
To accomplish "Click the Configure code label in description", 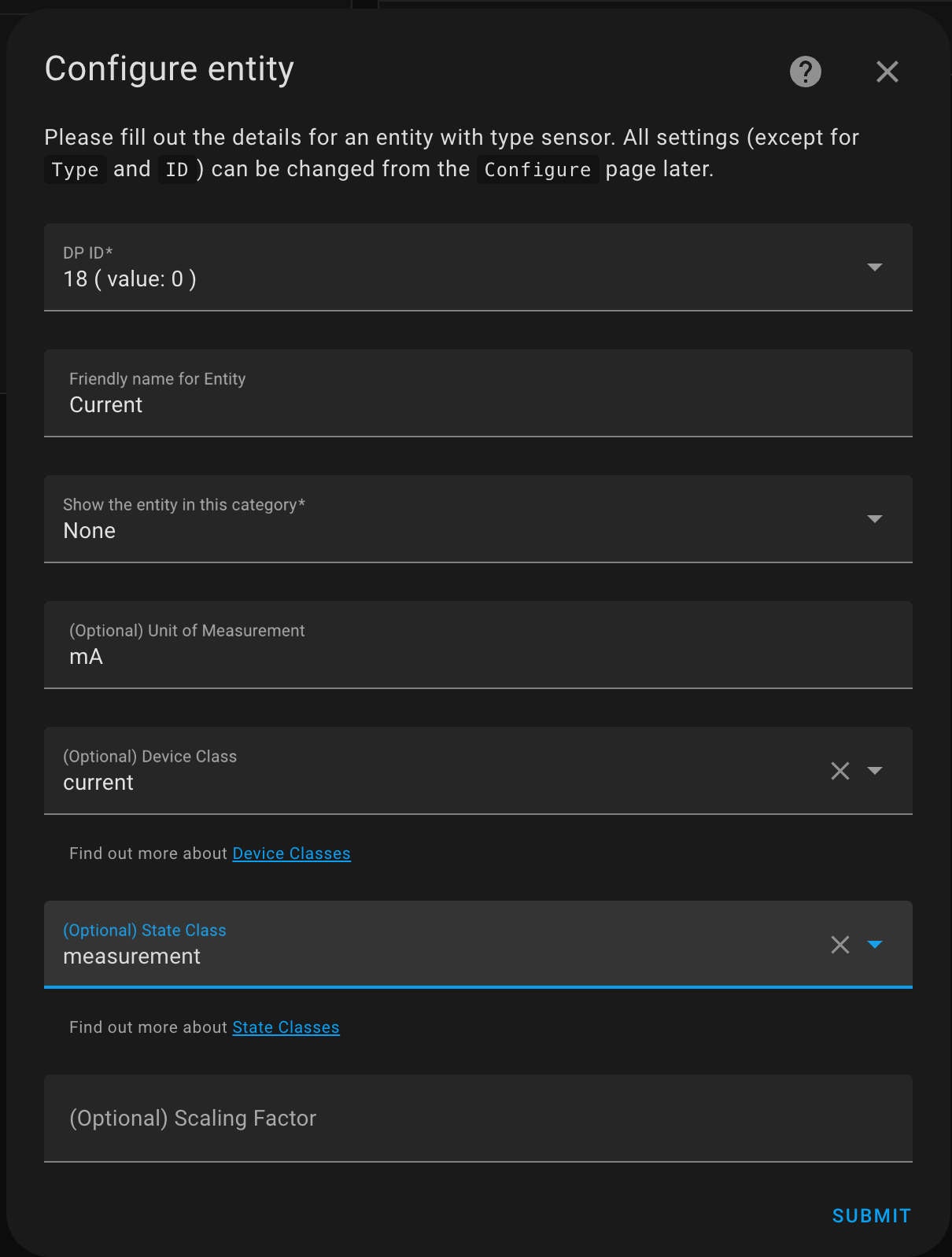I will point(537,170).
